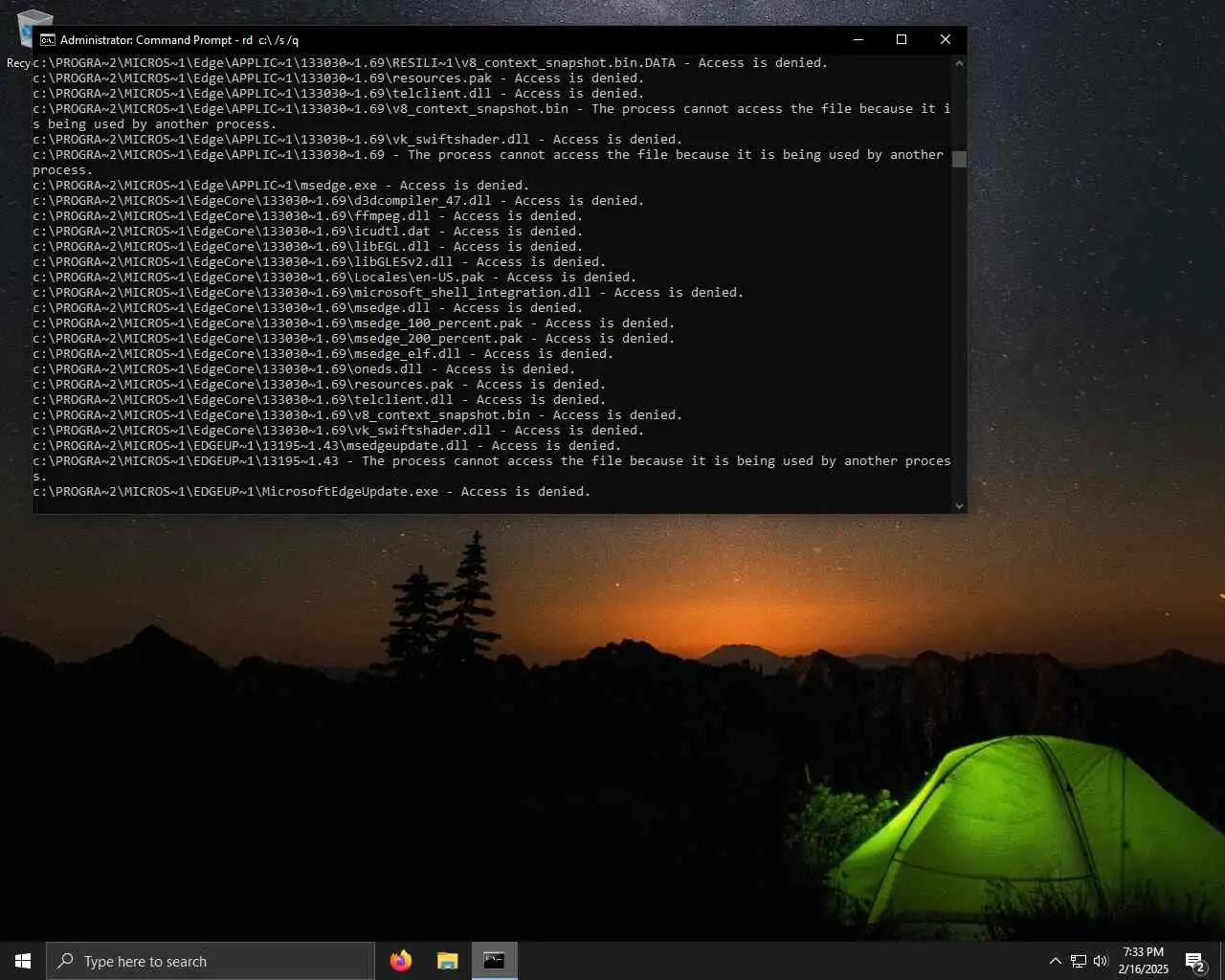Click the msedgeupdate.dll output line

click(327, 446)
